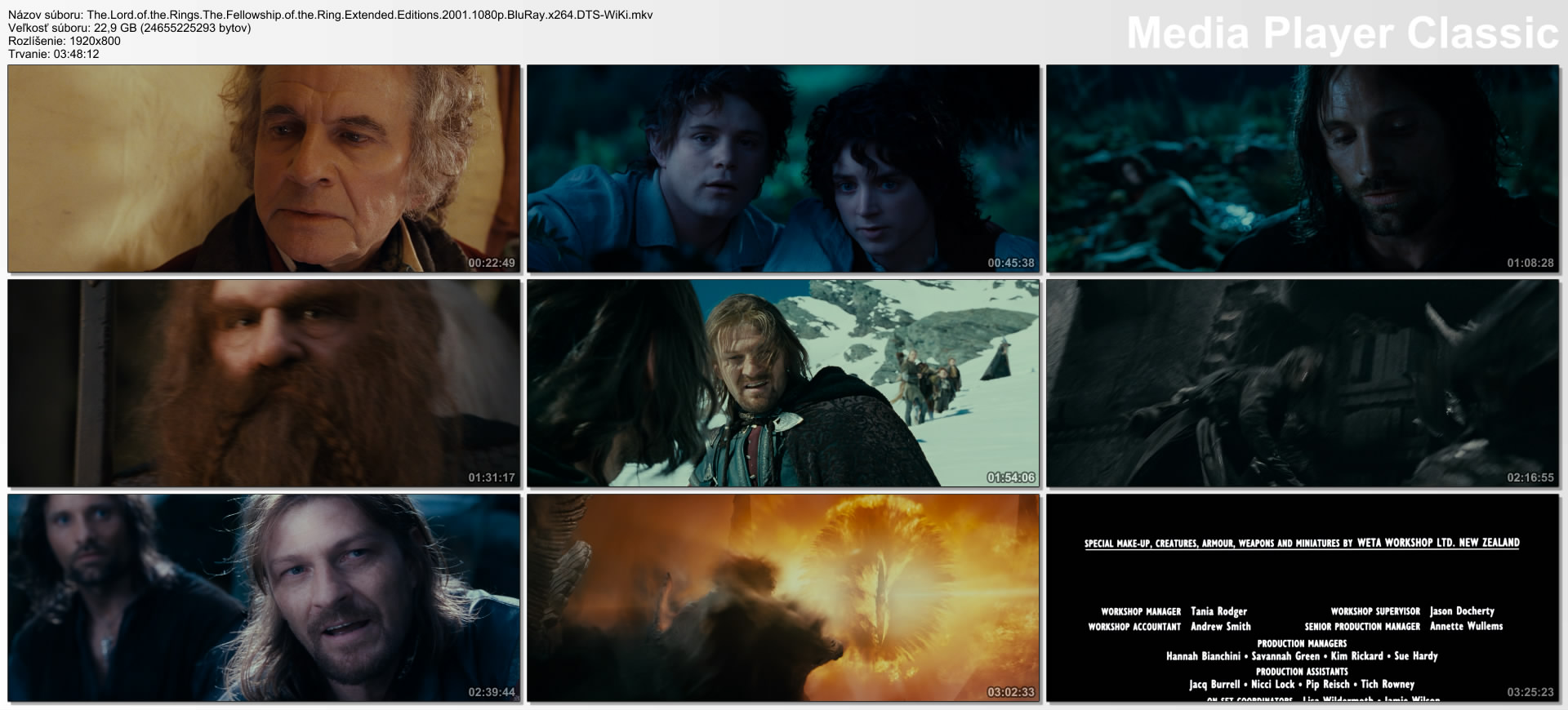Select the thumbnail timestamped 02:39:44
The image size is (1568, 710).
[x=264, y=597]
